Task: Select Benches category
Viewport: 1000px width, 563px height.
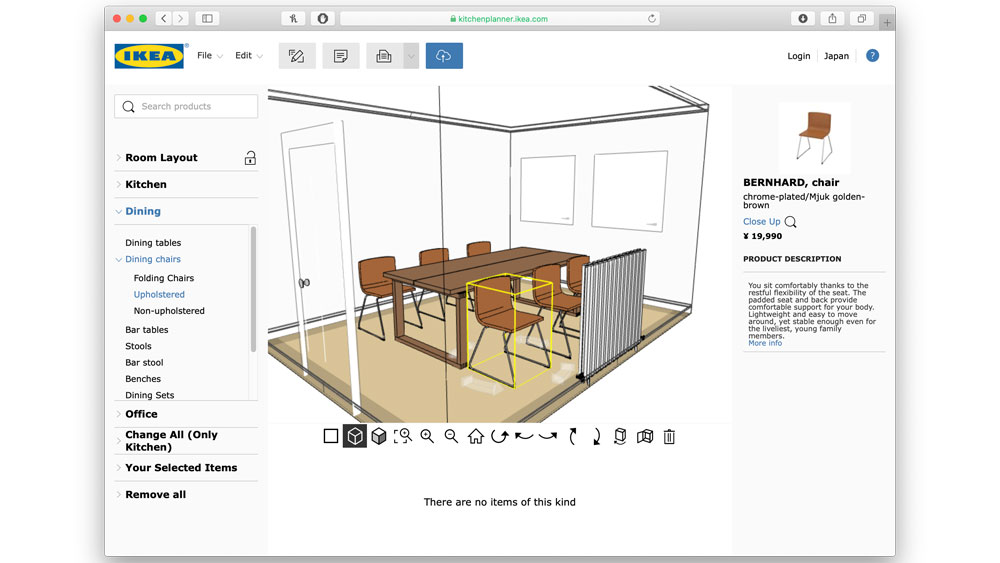Action: coord(143,379)
